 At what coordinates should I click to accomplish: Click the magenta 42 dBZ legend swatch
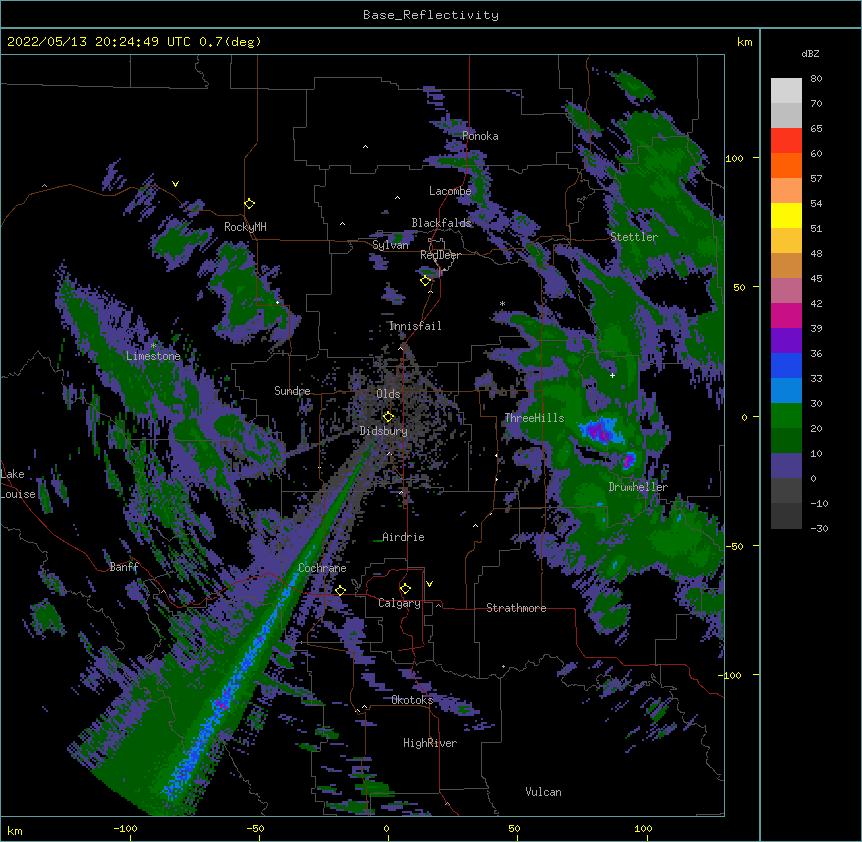pyautogui.click(x=786, y=315)
